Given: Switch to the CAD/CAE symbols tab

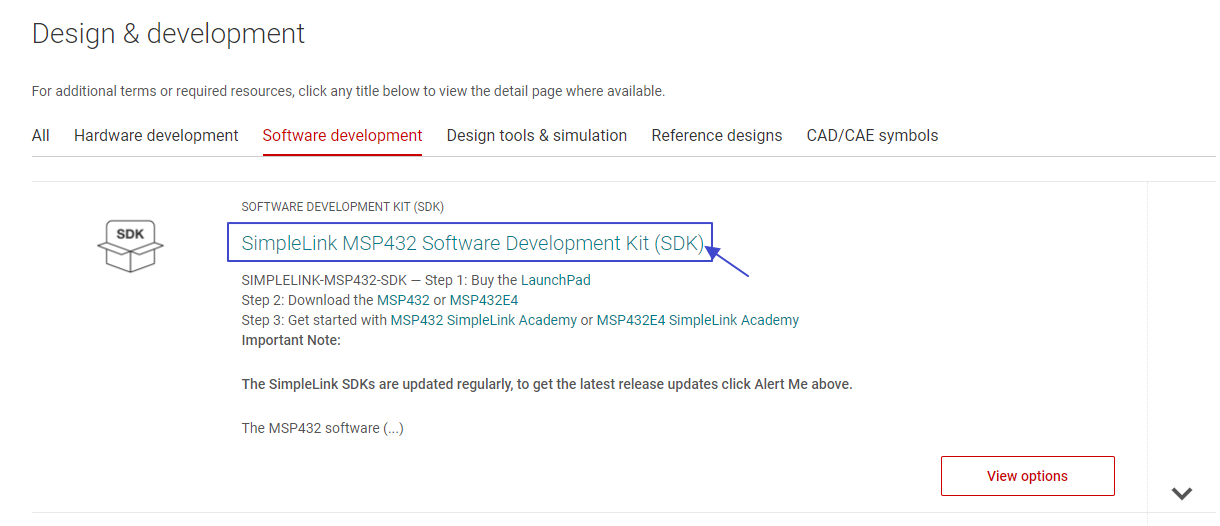Looking at the screenshot, I should coord(873,135).
